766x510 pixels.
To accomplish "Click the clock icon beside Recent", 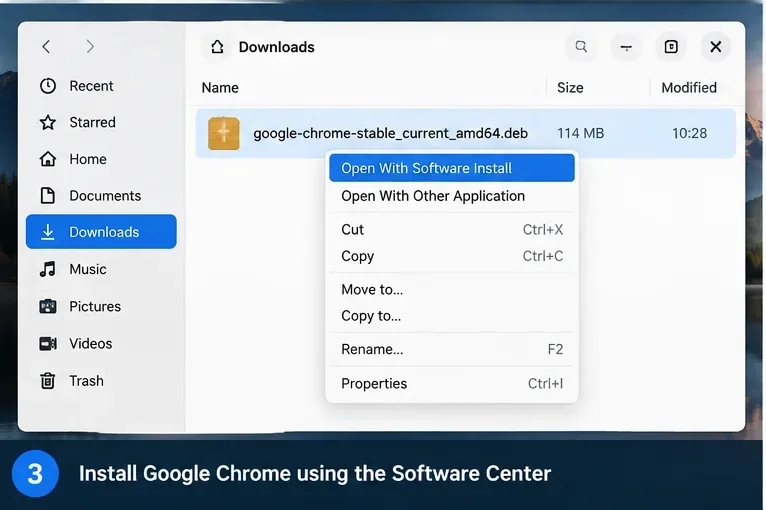I will tap(48, 86).
